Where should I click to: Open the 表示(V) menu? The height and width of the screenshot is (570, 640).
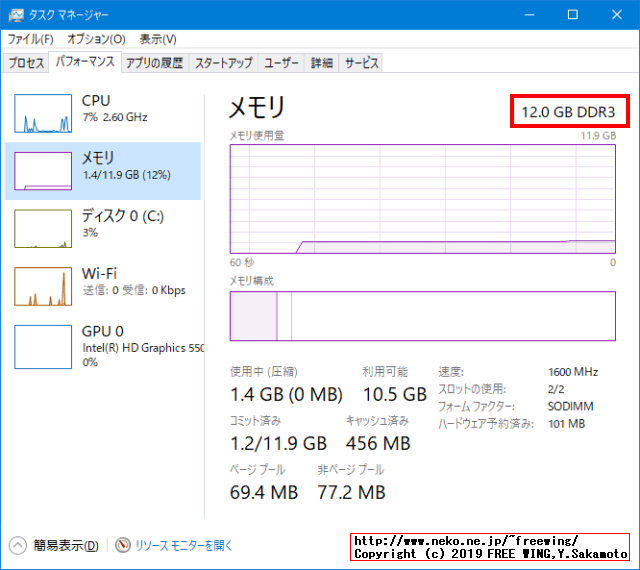(158, 39)
